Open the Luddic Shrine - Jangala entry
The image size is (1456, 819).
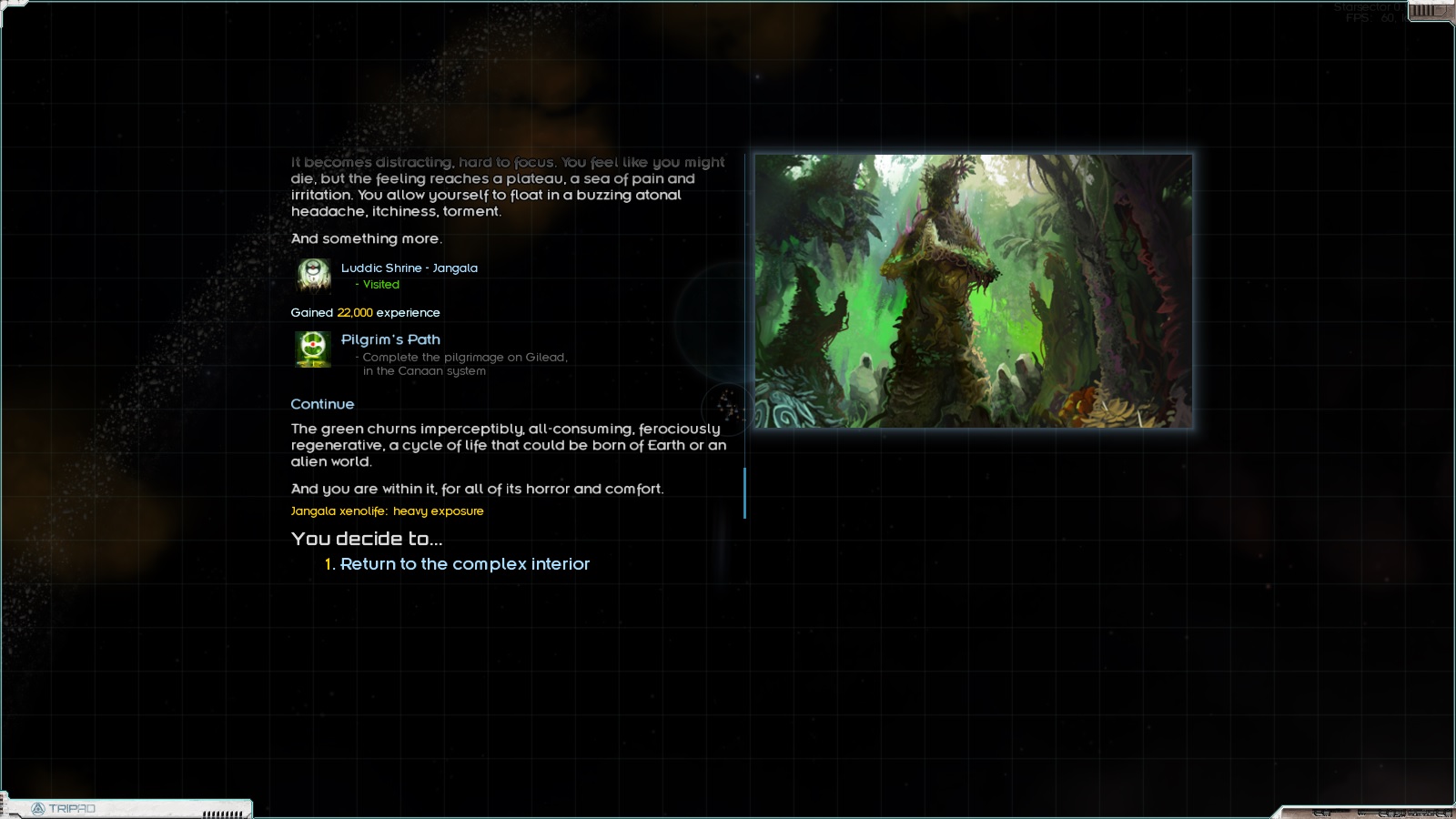point(409,268)
